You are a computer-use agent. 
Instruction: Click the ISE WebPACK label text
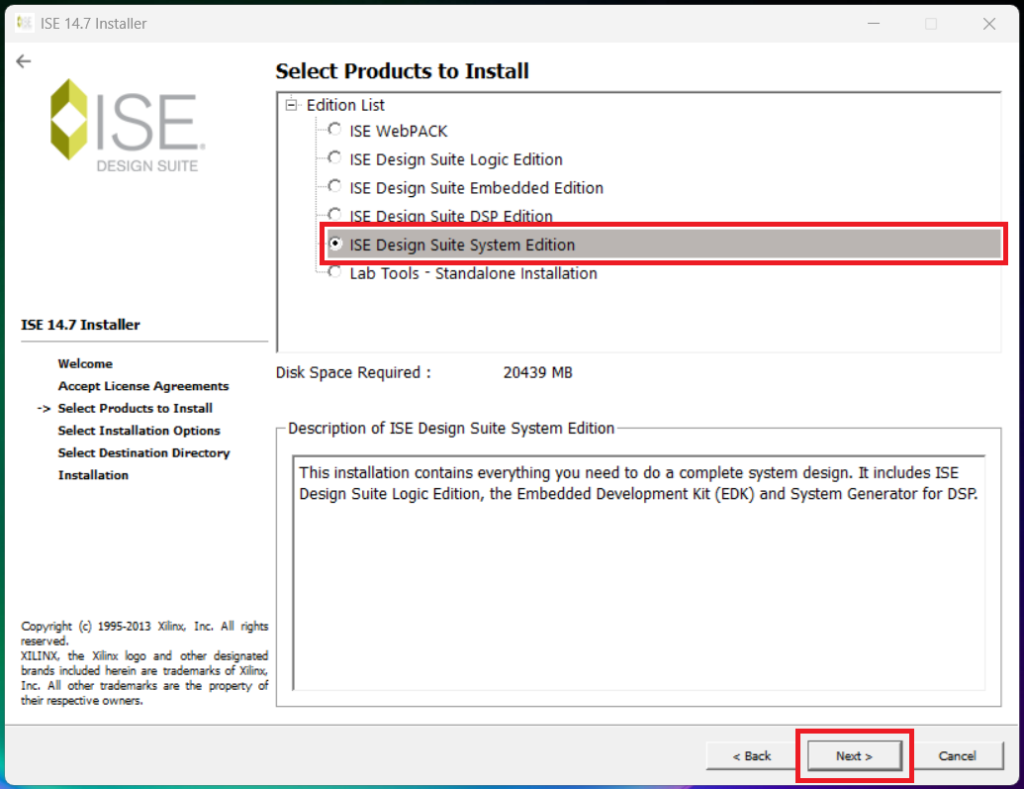pos(398,131)
